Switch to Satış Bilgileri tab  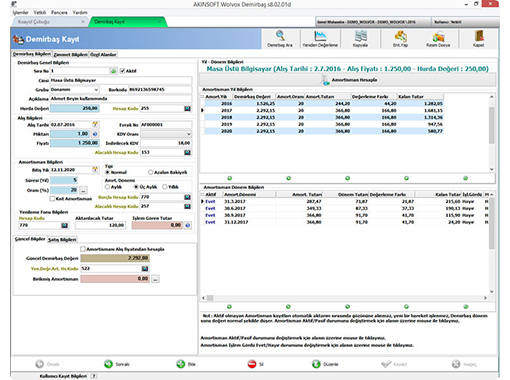(x=62, y=239)
